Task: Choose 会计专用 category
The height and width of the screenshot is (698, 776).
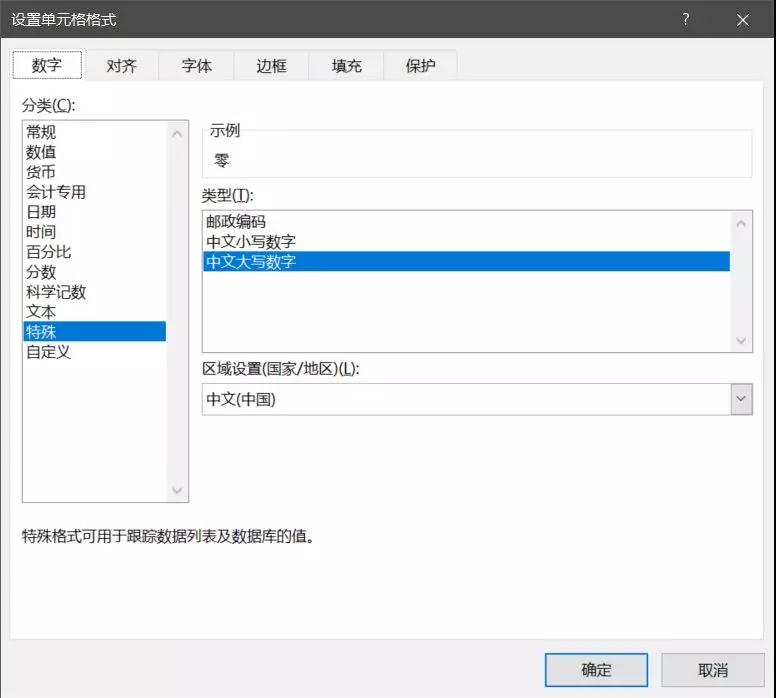Action: [x=94, y=192]
